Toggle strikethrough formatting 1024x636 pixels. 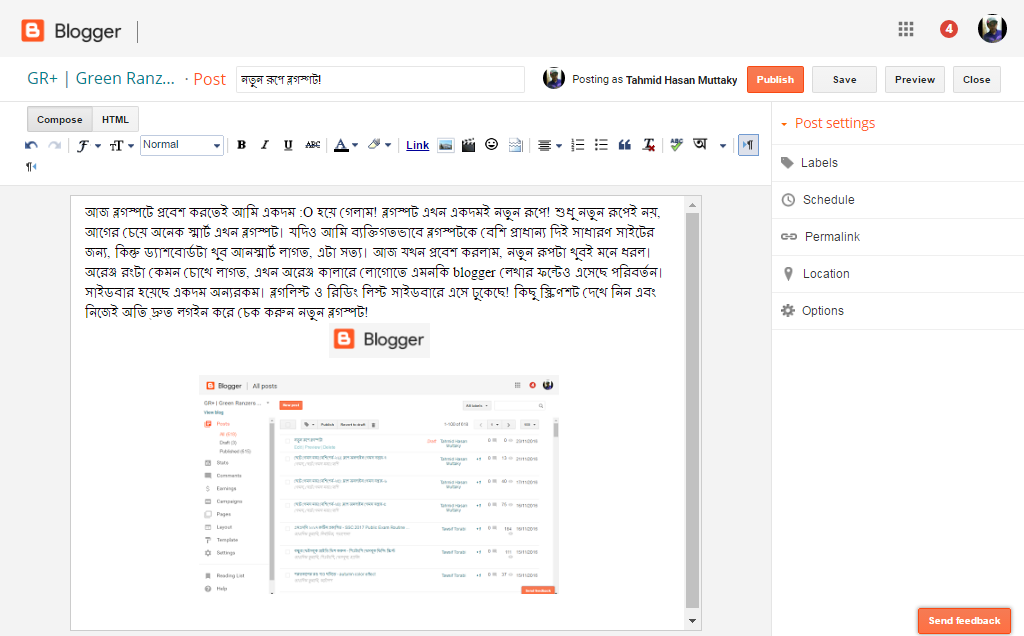(x=312, y=145)
